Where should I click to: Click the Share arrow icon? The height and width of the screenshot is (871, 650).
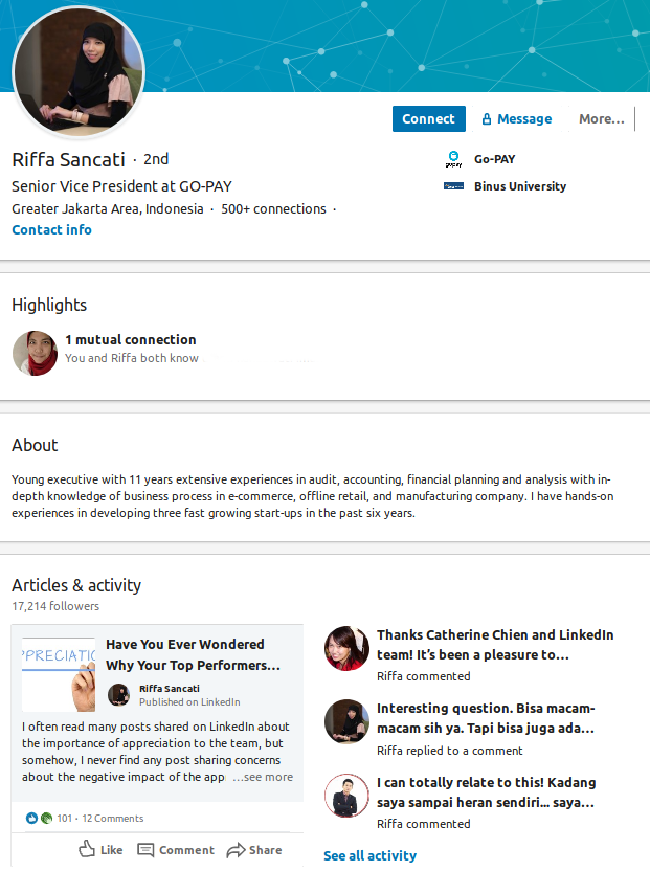(236, 849)
